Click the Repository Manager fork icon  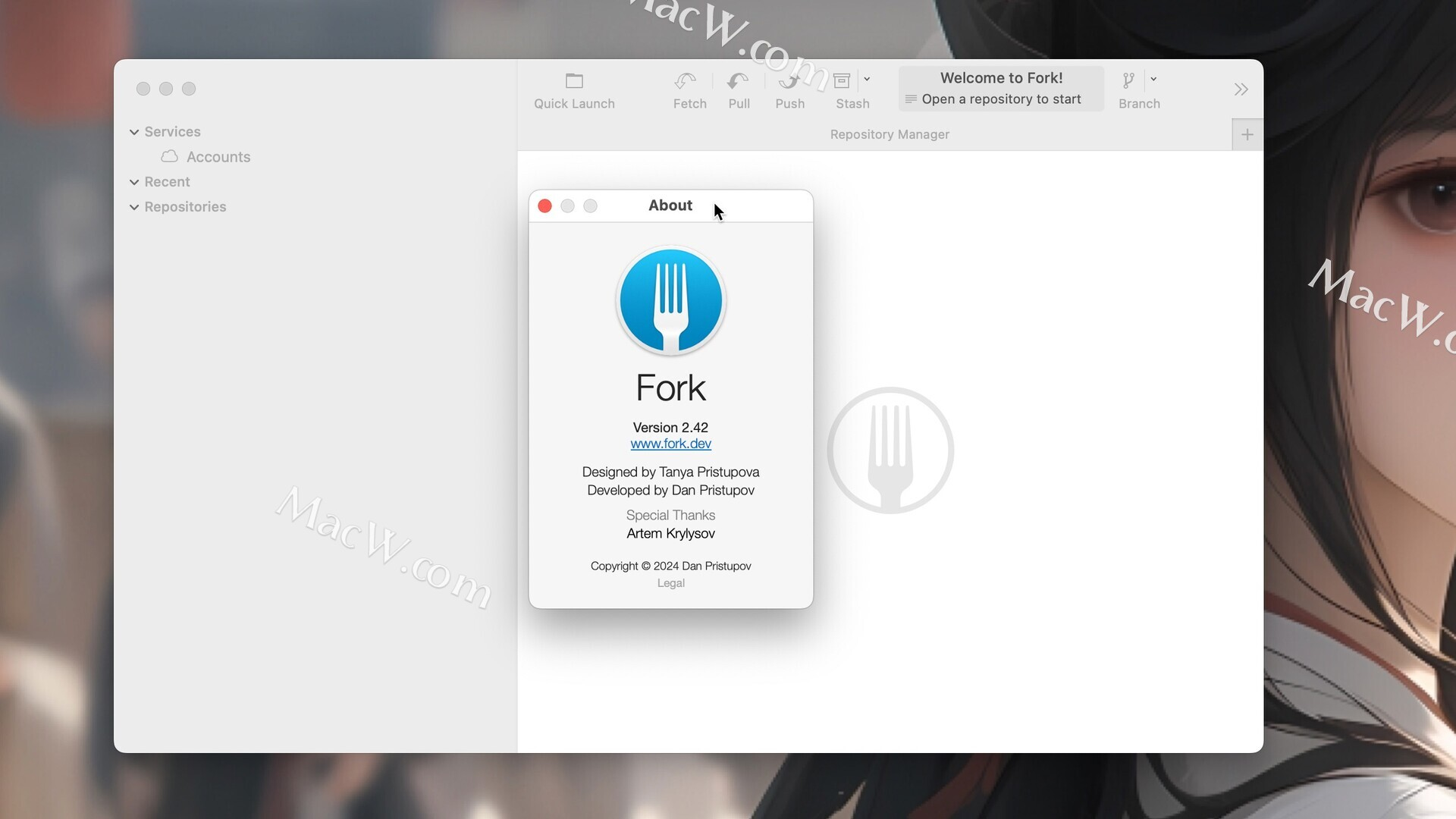coord(889,448)
